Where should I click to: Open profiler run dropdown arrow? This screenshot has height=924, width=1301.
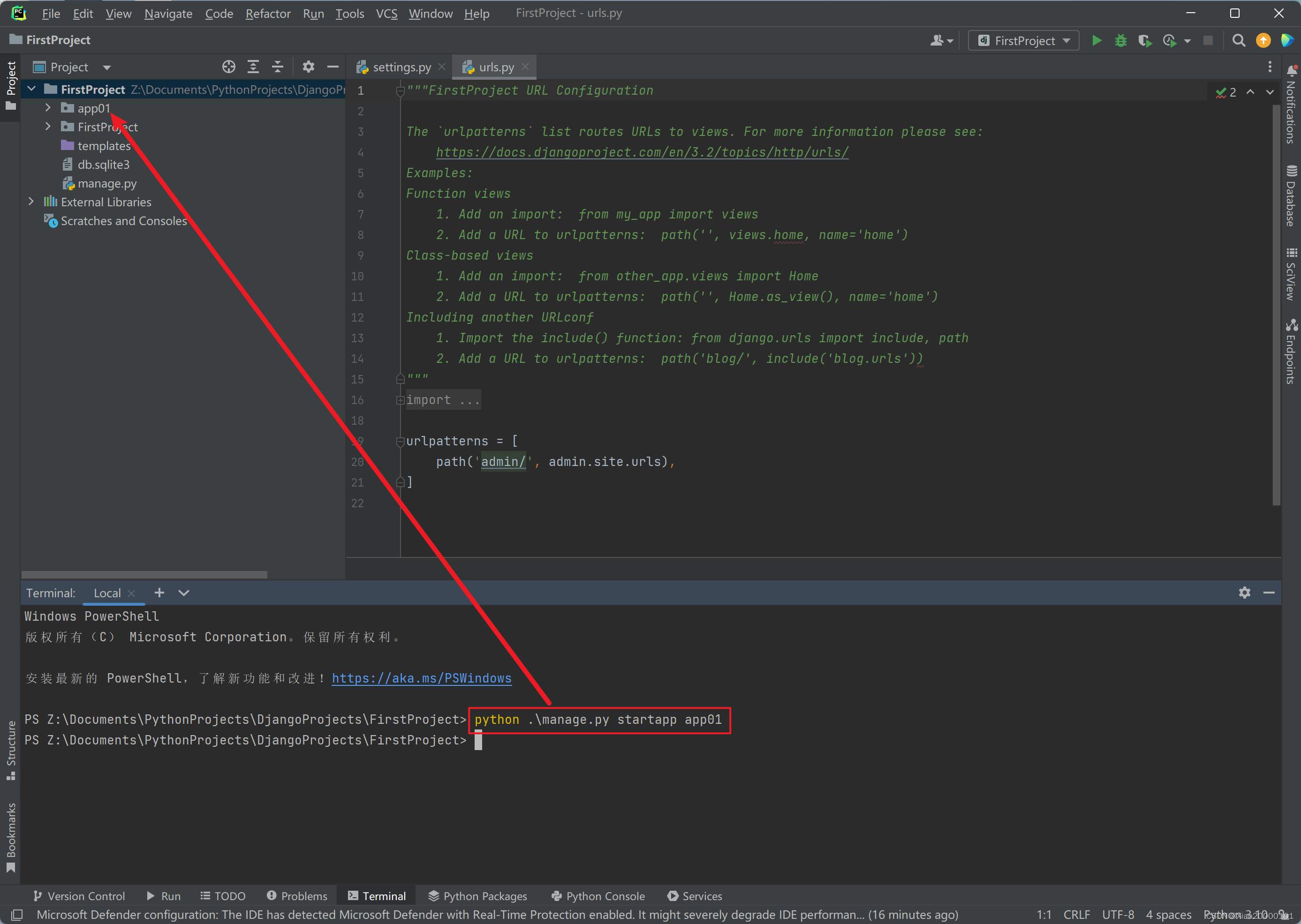[1187, 41]
